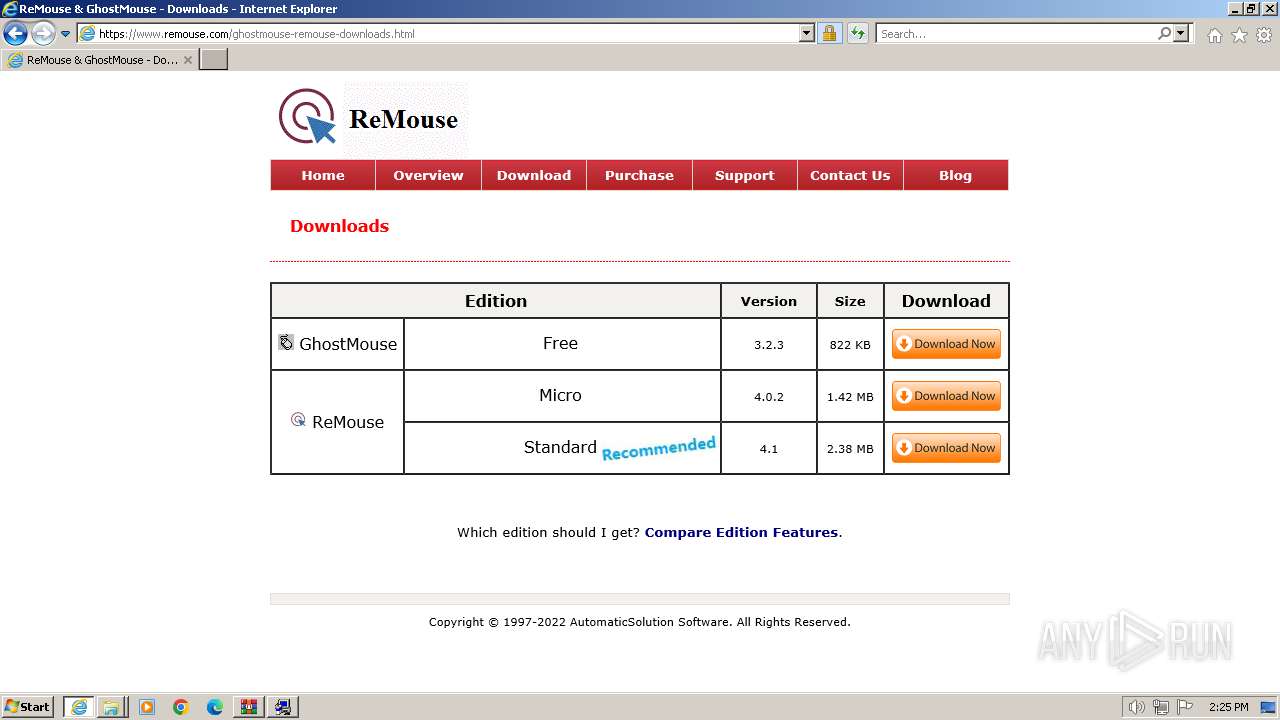Screen dimensions: 1280x720
Task: Open the Home menu item
Action: [323, 175]
